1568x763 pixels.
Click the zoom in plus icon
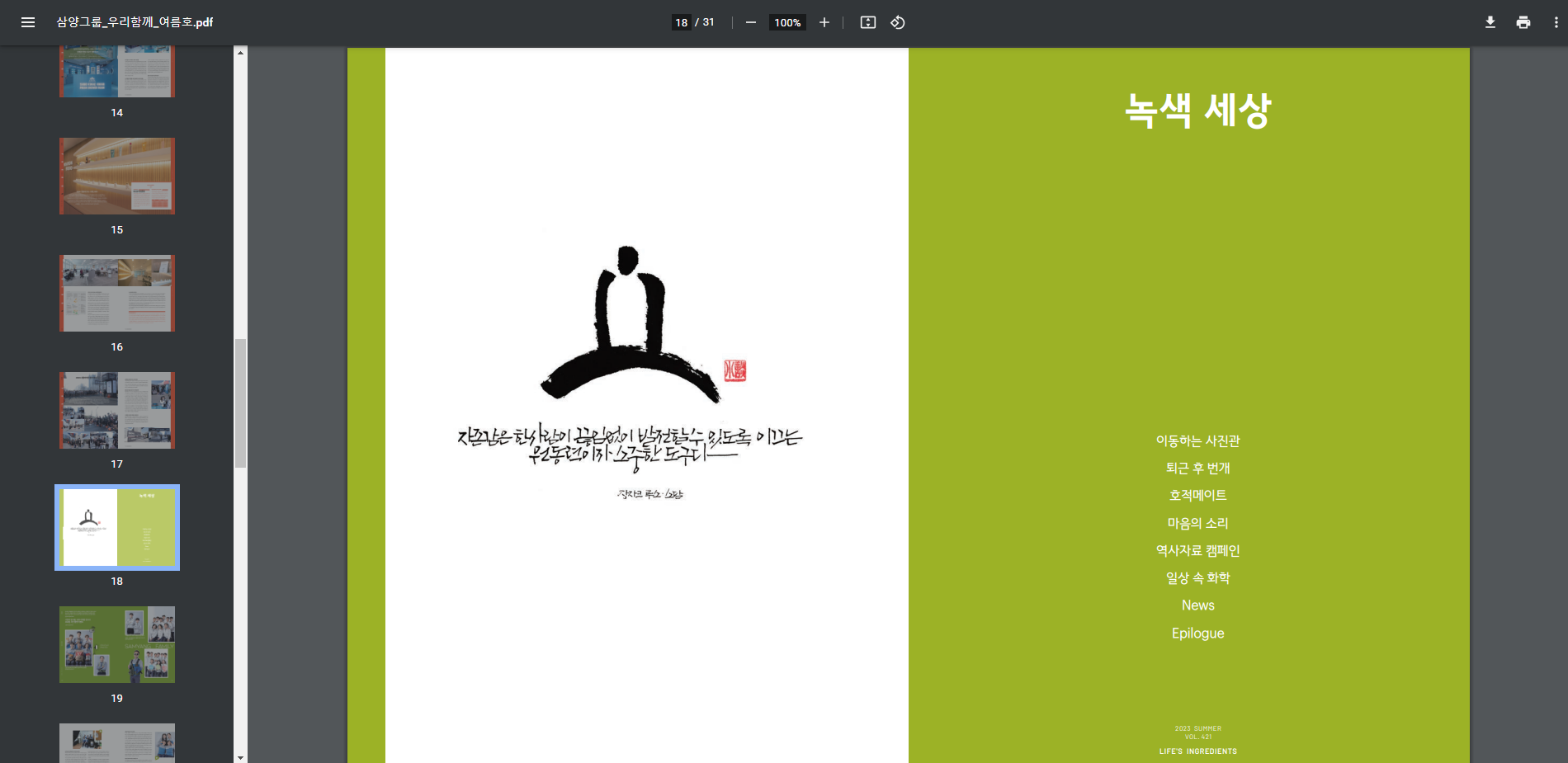coord(824,22)
